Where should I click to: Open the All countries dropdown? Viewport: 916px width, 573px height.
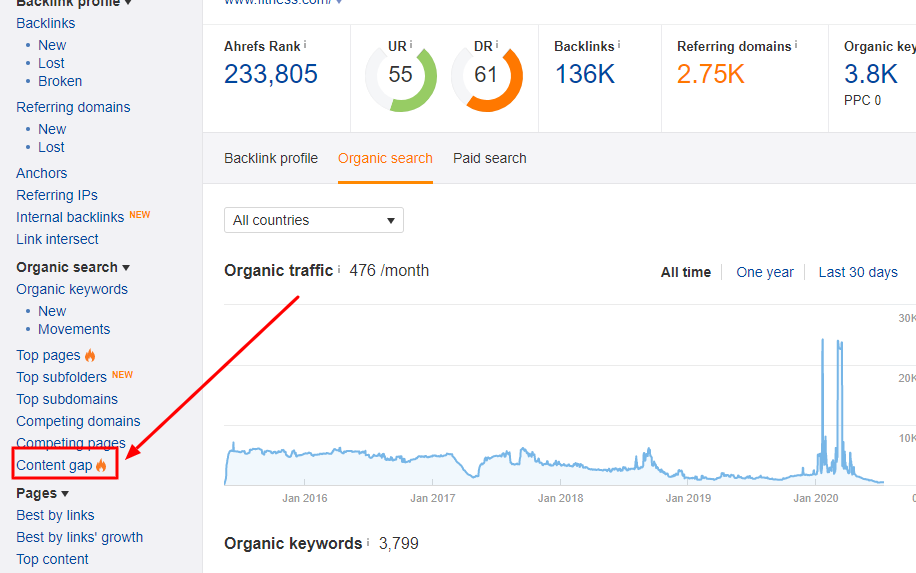(314, 220)
